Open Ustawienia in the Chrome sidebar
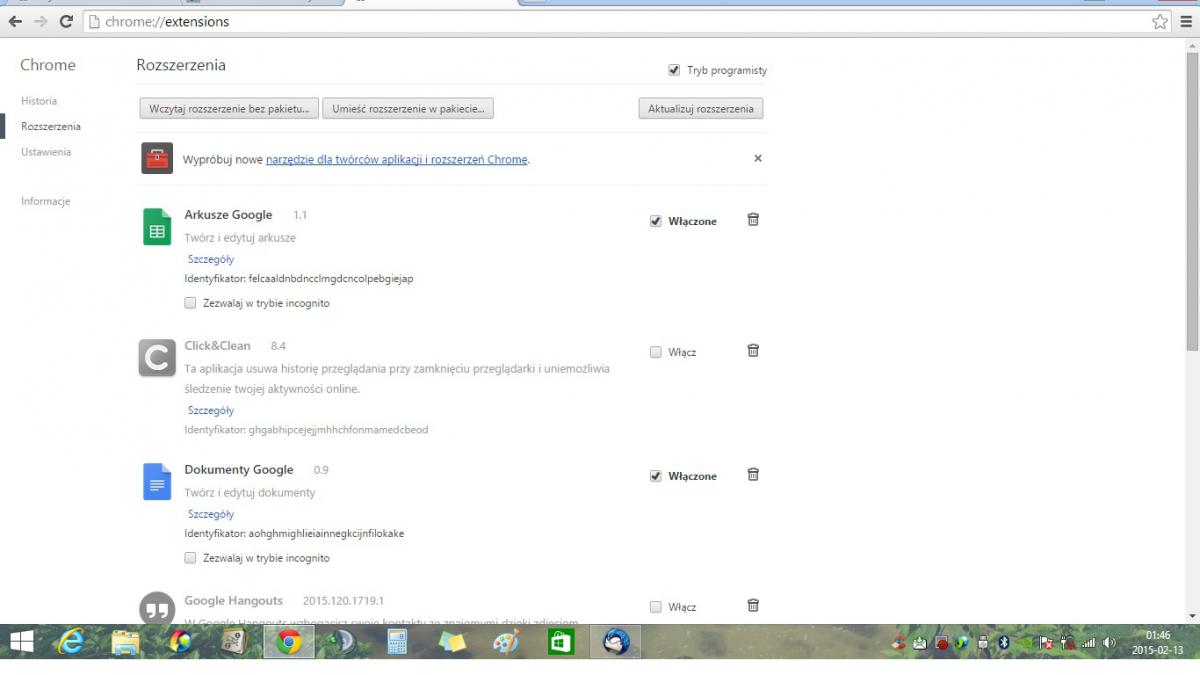1200x675 pixels. [x=46, y=152]
